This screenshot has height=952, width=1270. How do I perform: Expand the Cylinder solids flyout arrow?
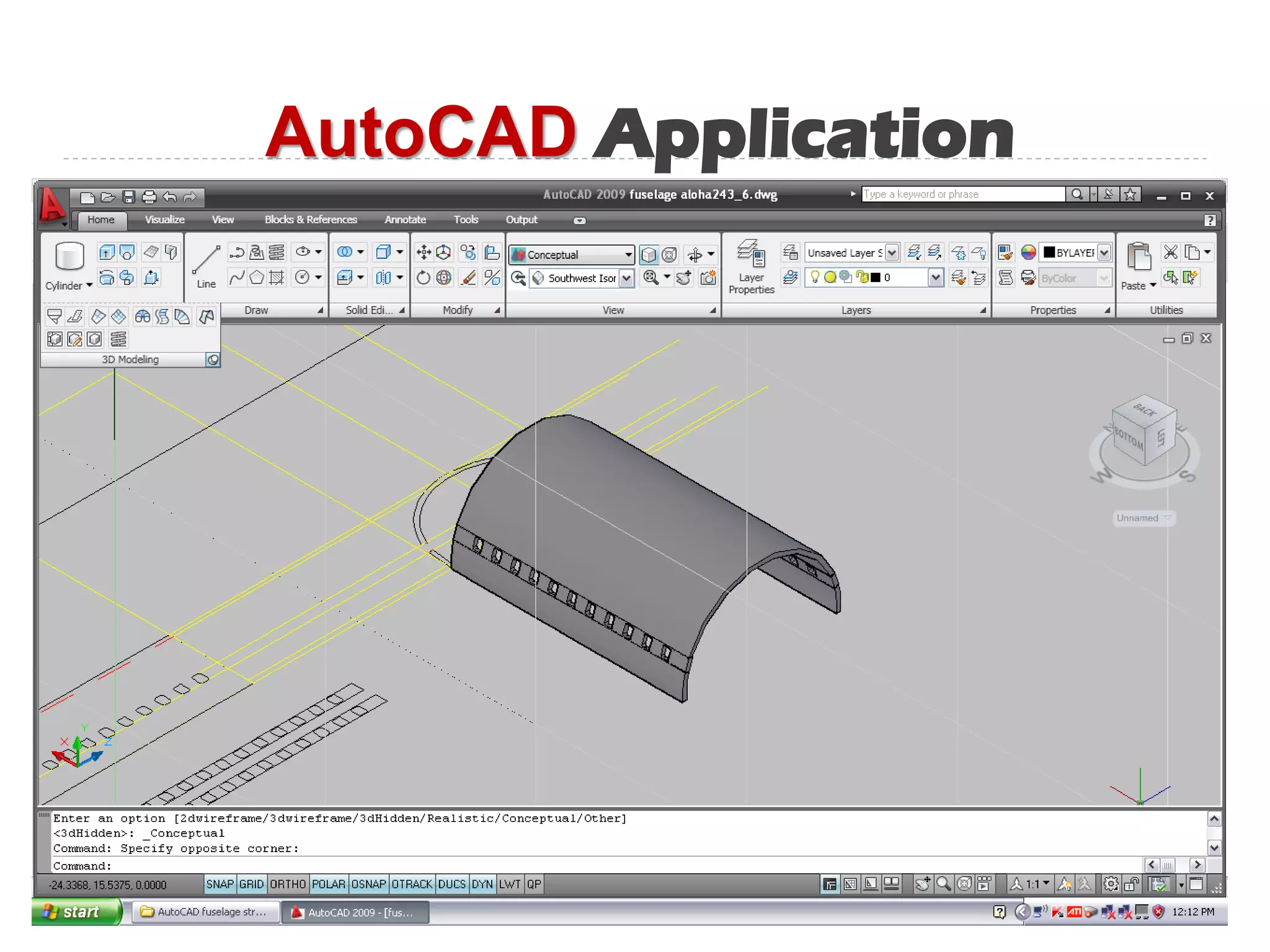point(89,286)
